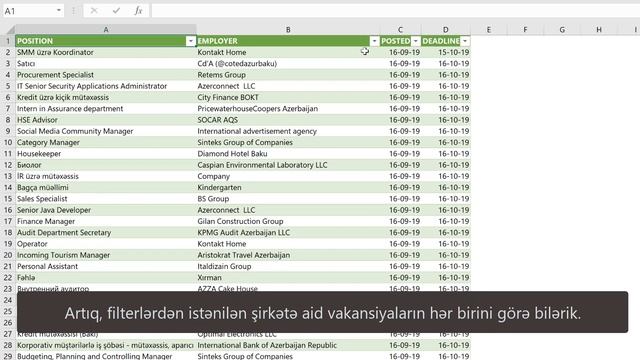
Task: Select row 10 header
Action: point(8,142)
